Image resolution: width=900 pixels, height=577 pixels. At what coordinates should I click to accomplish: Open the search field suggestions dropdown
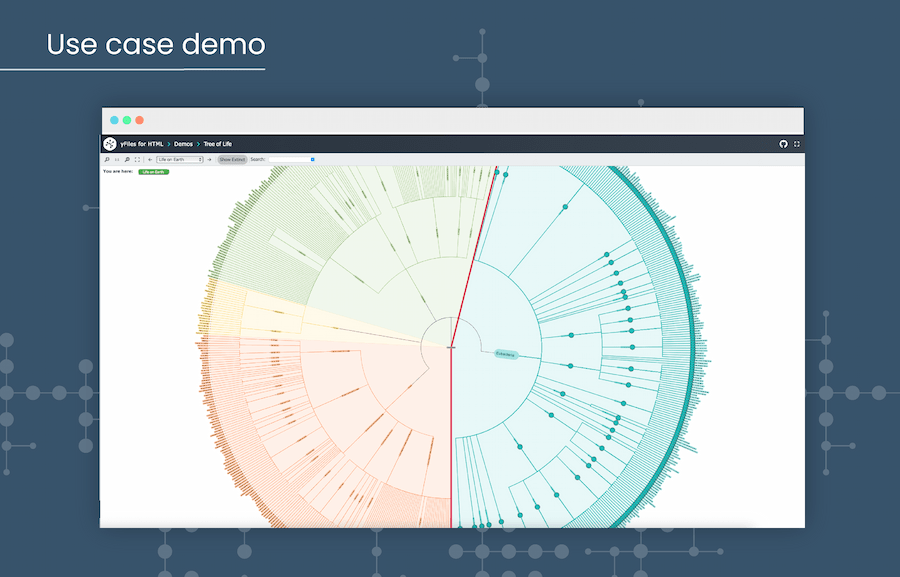[x=312, y=159]
